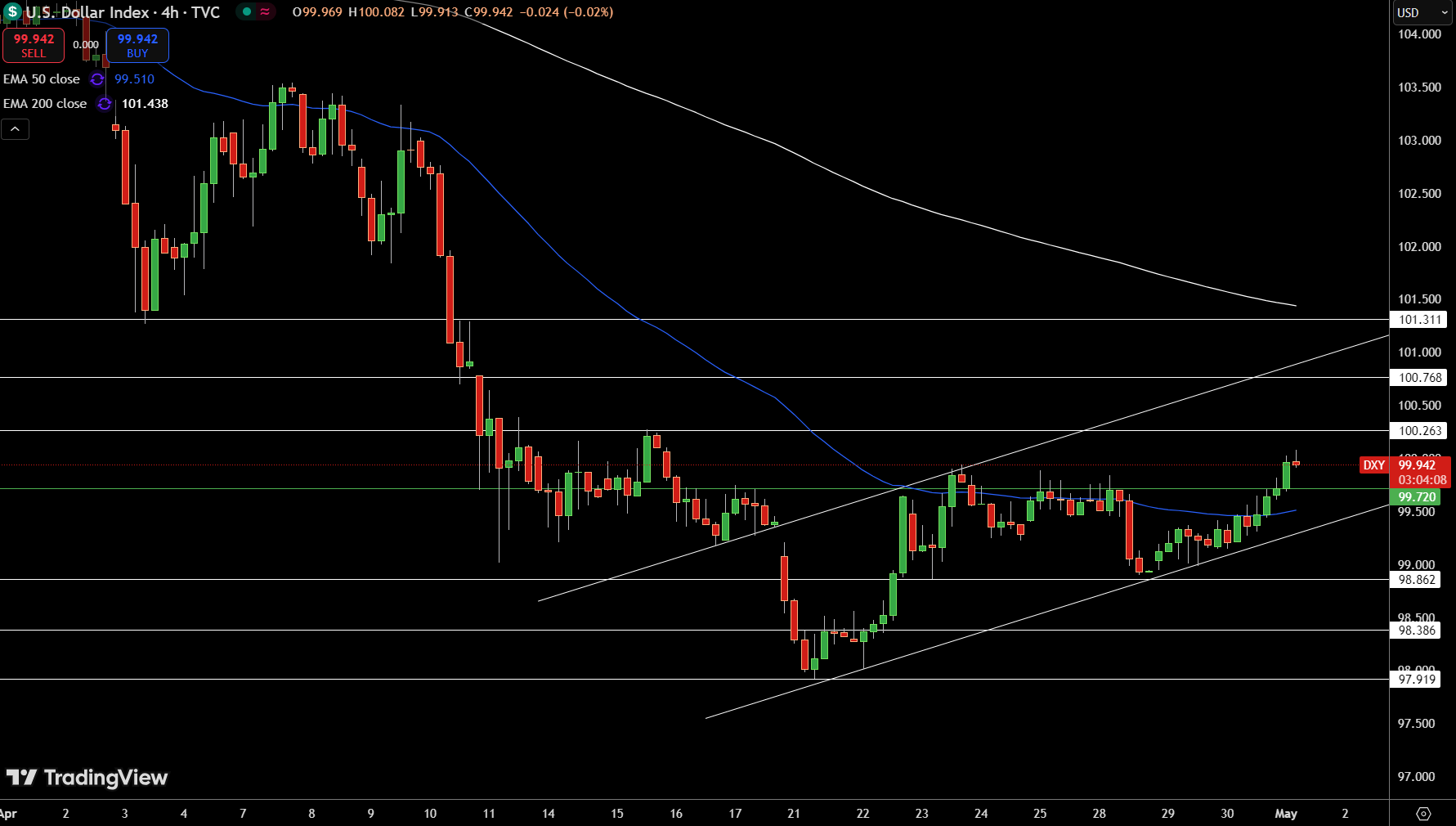Click date 30 on the time axis
The image size is (1456, 826).
pos(1227,814)
